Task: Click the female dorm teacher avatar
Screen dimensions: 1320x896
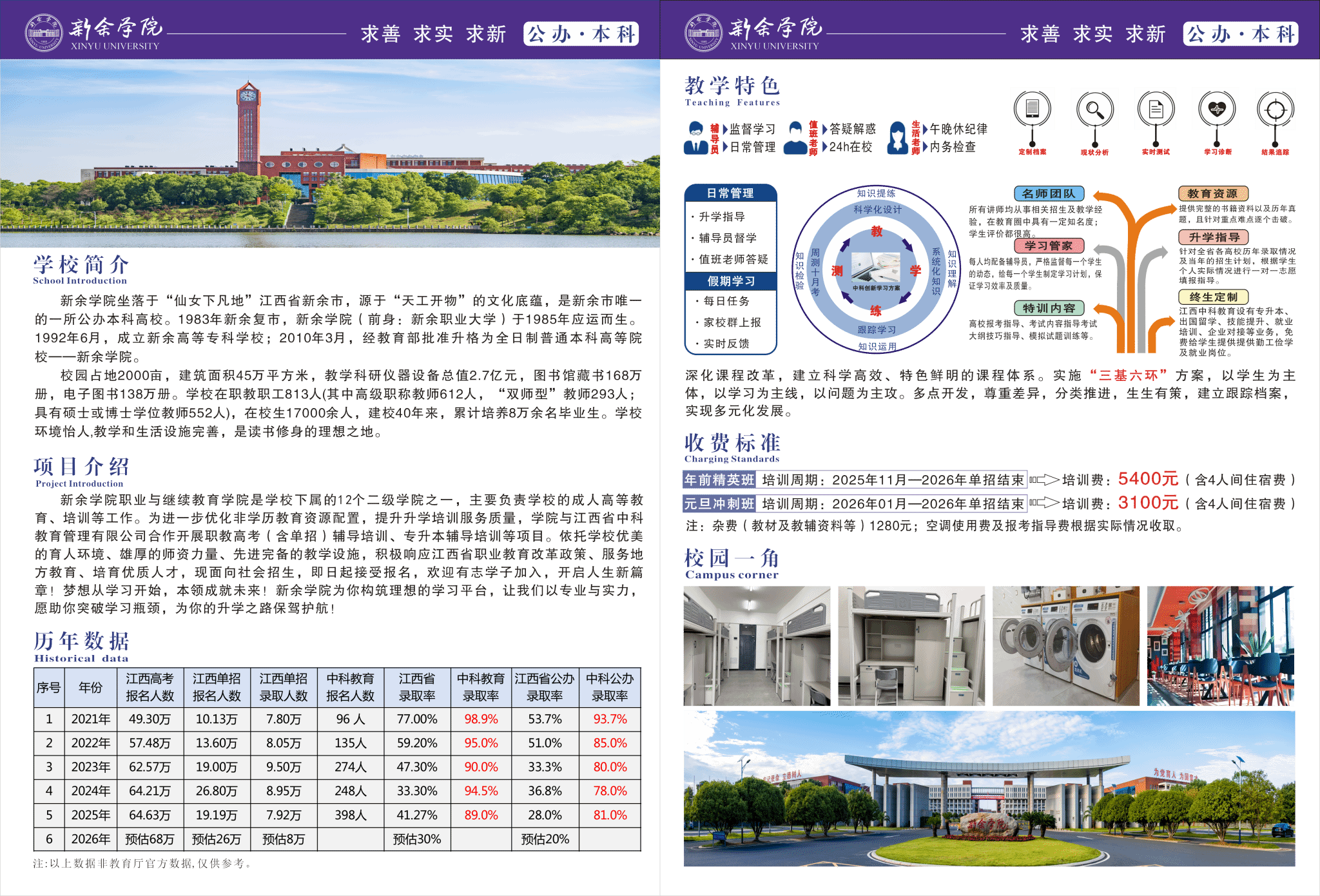Action: point(897,137)
